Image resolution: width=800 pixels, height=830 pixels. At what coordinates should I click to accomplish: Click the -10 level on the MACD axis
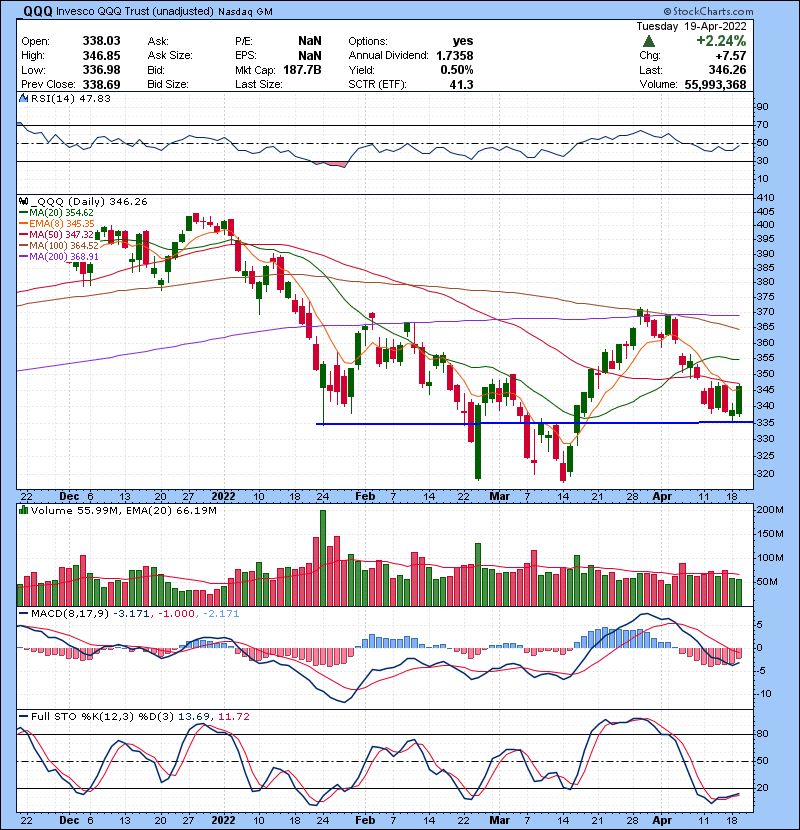763,694
